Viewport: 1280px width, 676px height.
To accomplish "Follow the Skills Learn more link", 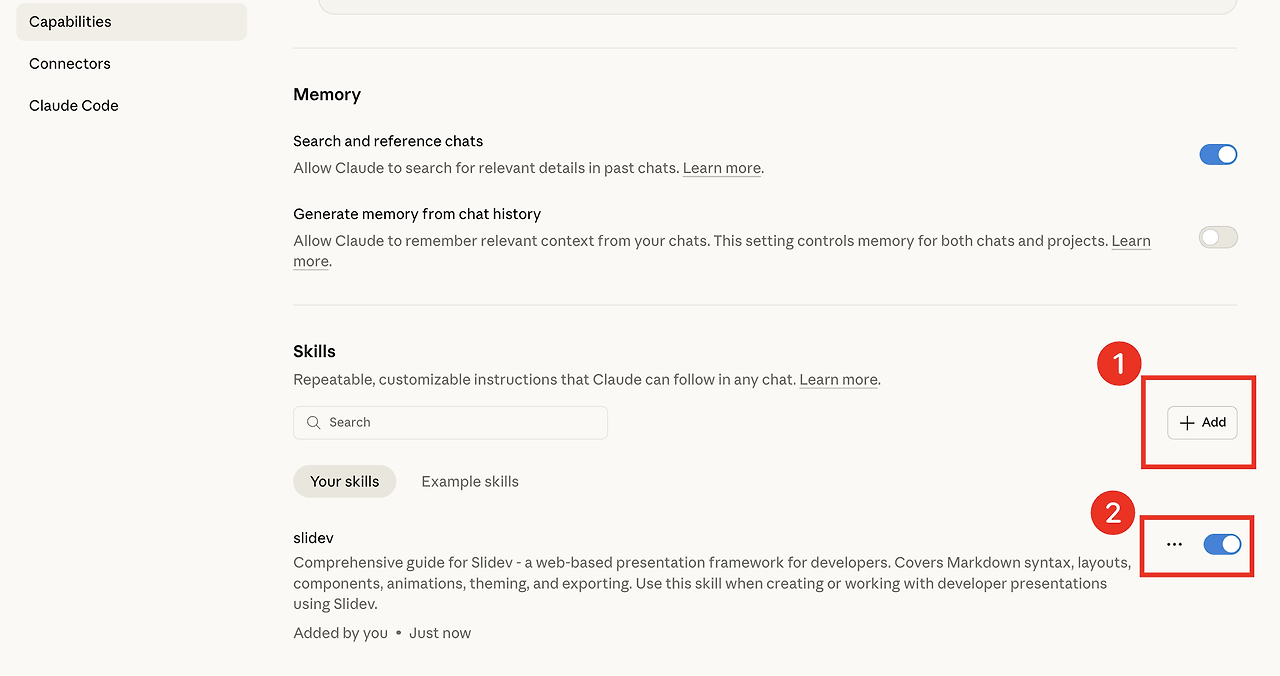I will [x=838, y=380].
